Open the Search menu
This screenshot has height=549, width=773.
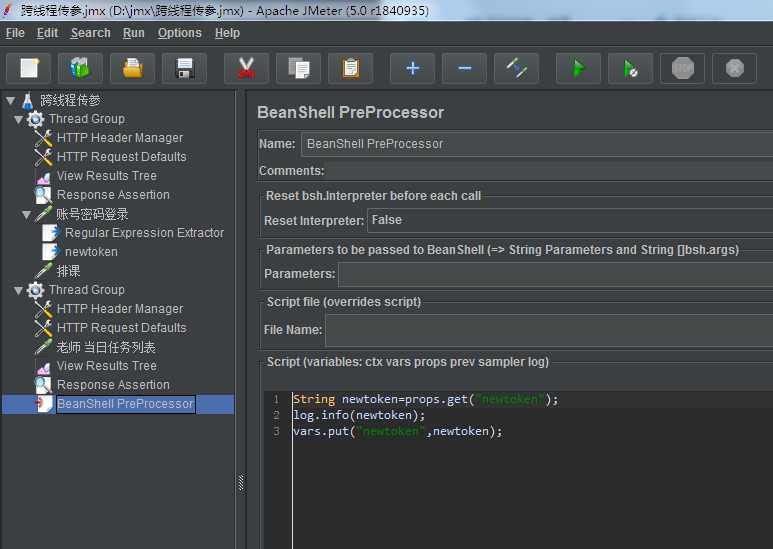click(91, 33)
